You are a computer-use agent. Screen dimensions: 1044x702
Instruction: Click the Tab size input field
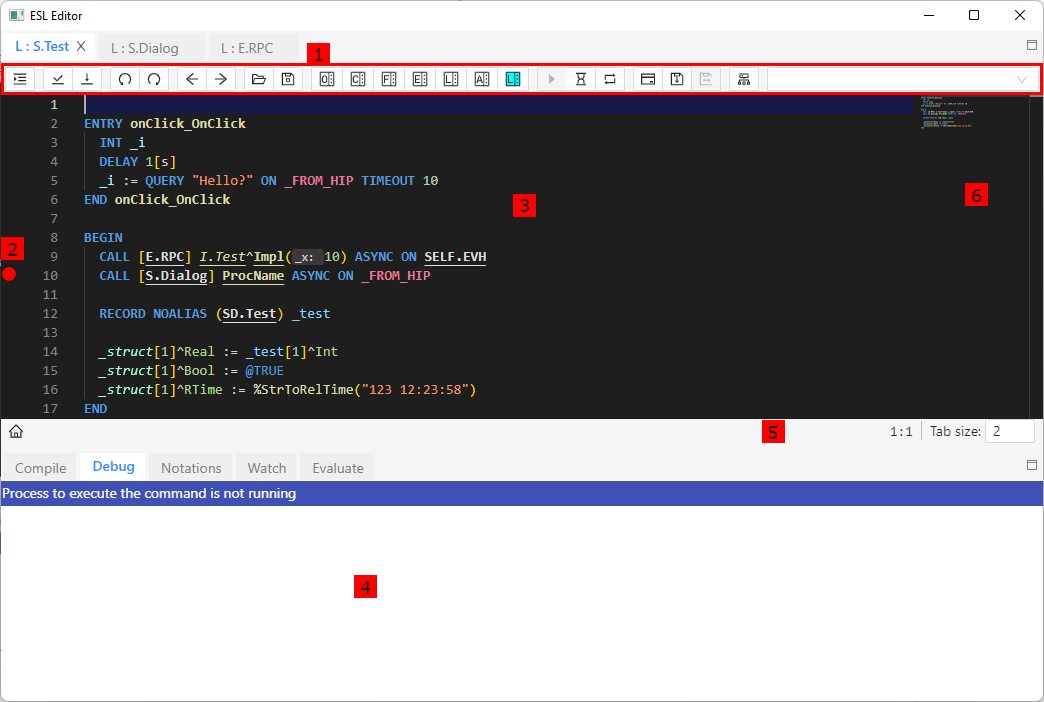click(1009, 431)
